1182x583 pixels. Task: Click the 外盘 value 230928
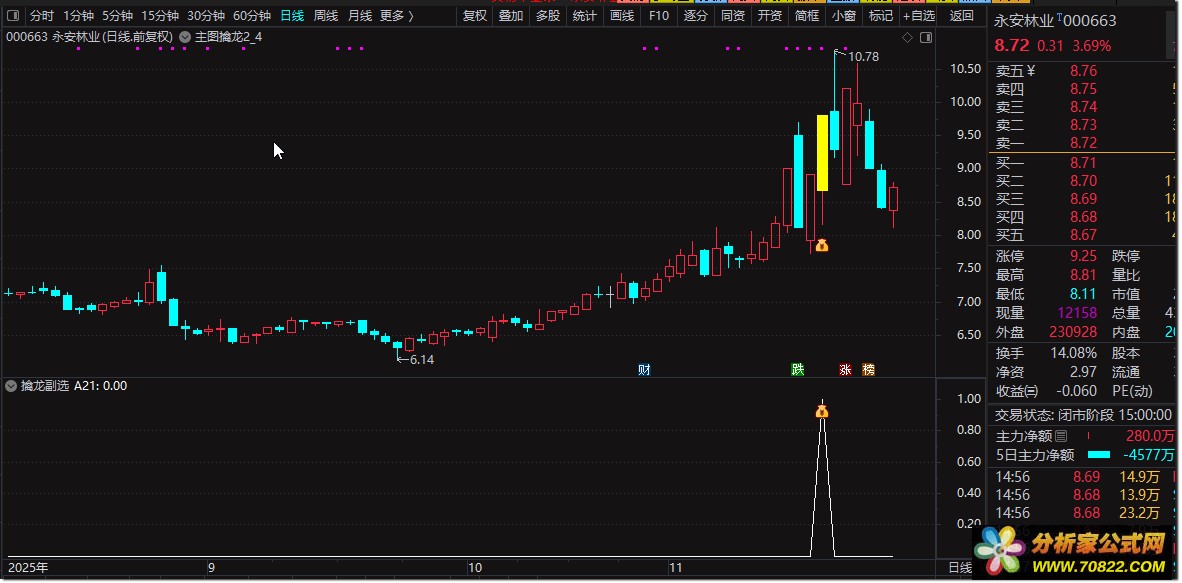point(1073,332)
